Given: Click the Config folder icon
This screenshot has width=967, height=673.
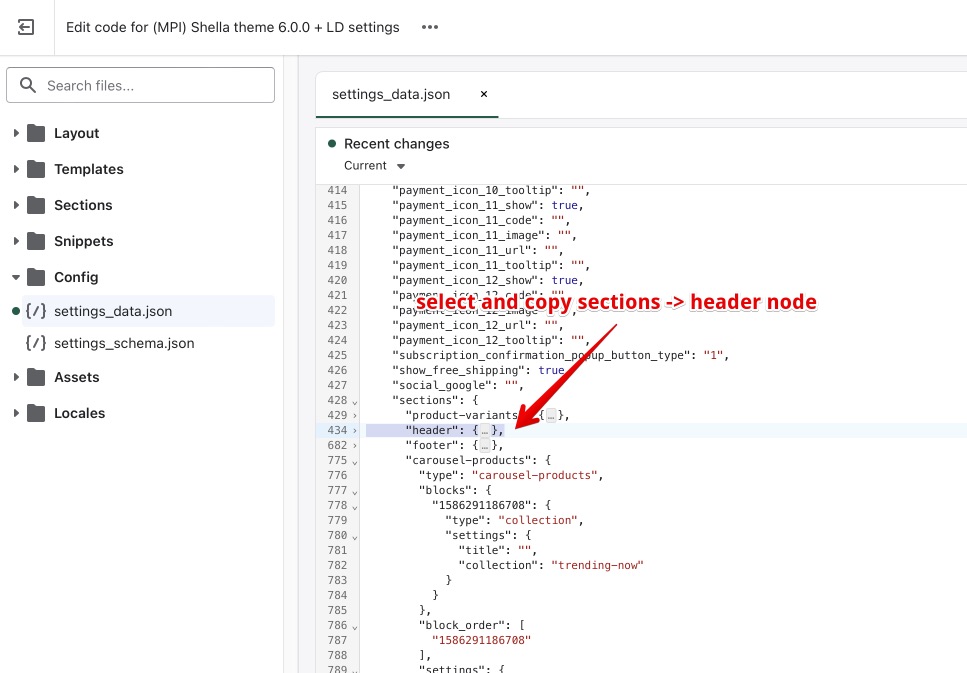Looking at the screenshot, I should tap(36, 277).
